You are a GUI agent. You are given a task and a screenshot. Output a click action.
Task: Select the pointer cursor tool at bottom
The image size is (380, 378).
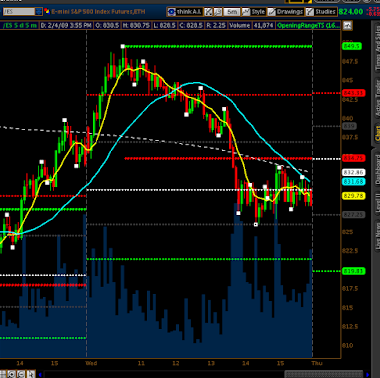(x=30, y=374)
